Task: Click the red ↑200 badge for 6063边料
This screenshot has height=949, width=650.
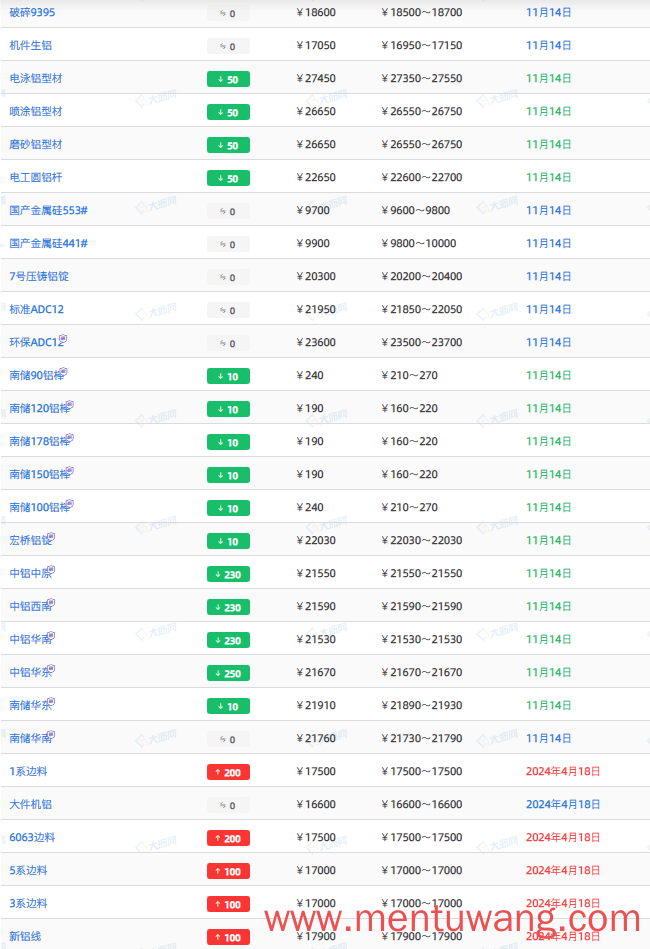Action: [228, 838]
